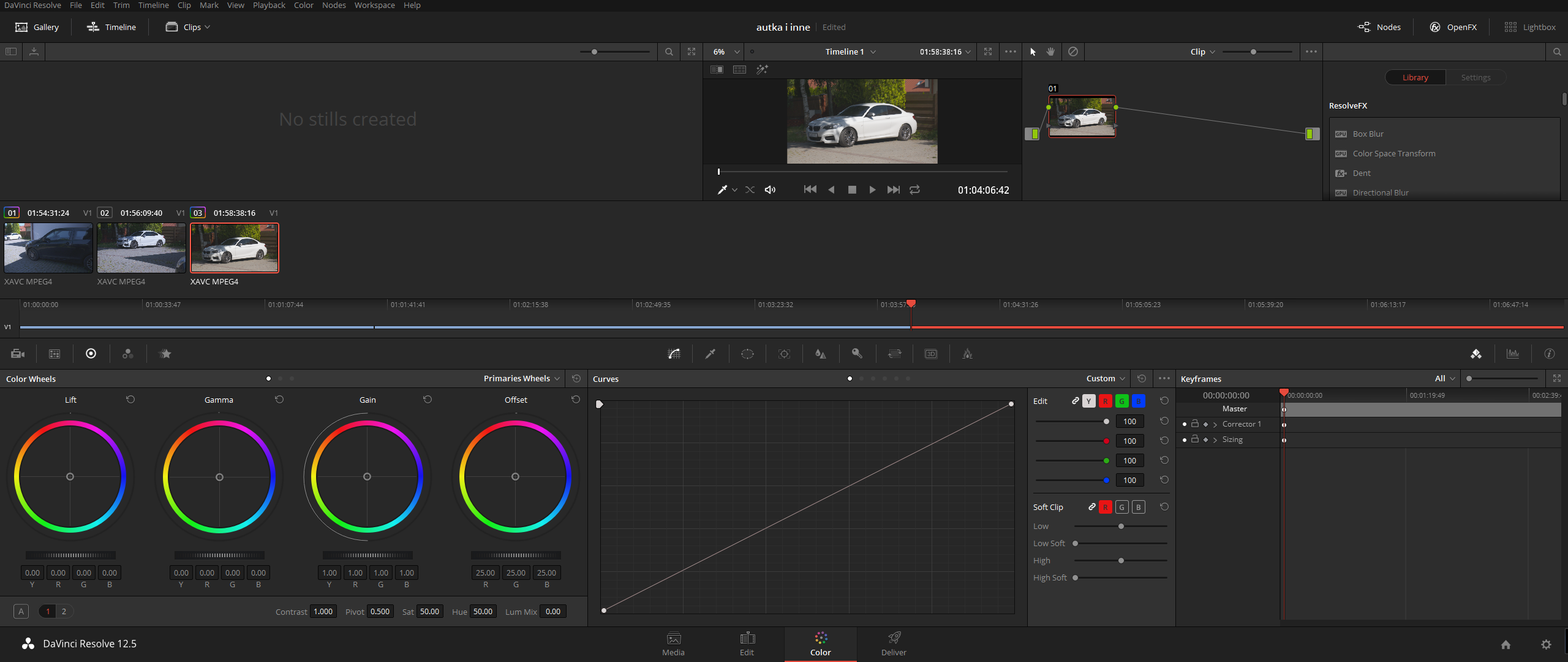Click the split screen viewer icon
This screenshot has width=1568, height=662.
click(739, 70)
